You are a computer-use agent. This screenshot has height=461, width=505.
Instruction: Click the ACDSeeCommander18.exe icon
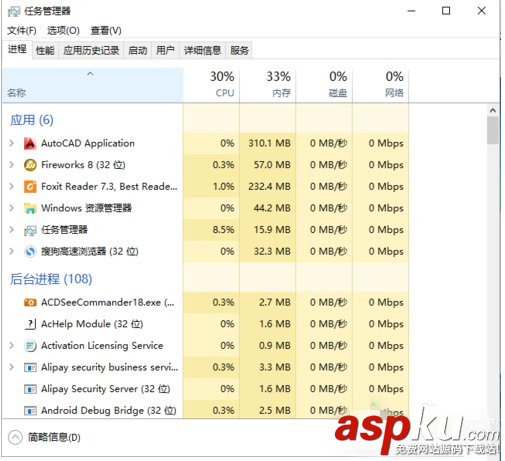[30, 302]
